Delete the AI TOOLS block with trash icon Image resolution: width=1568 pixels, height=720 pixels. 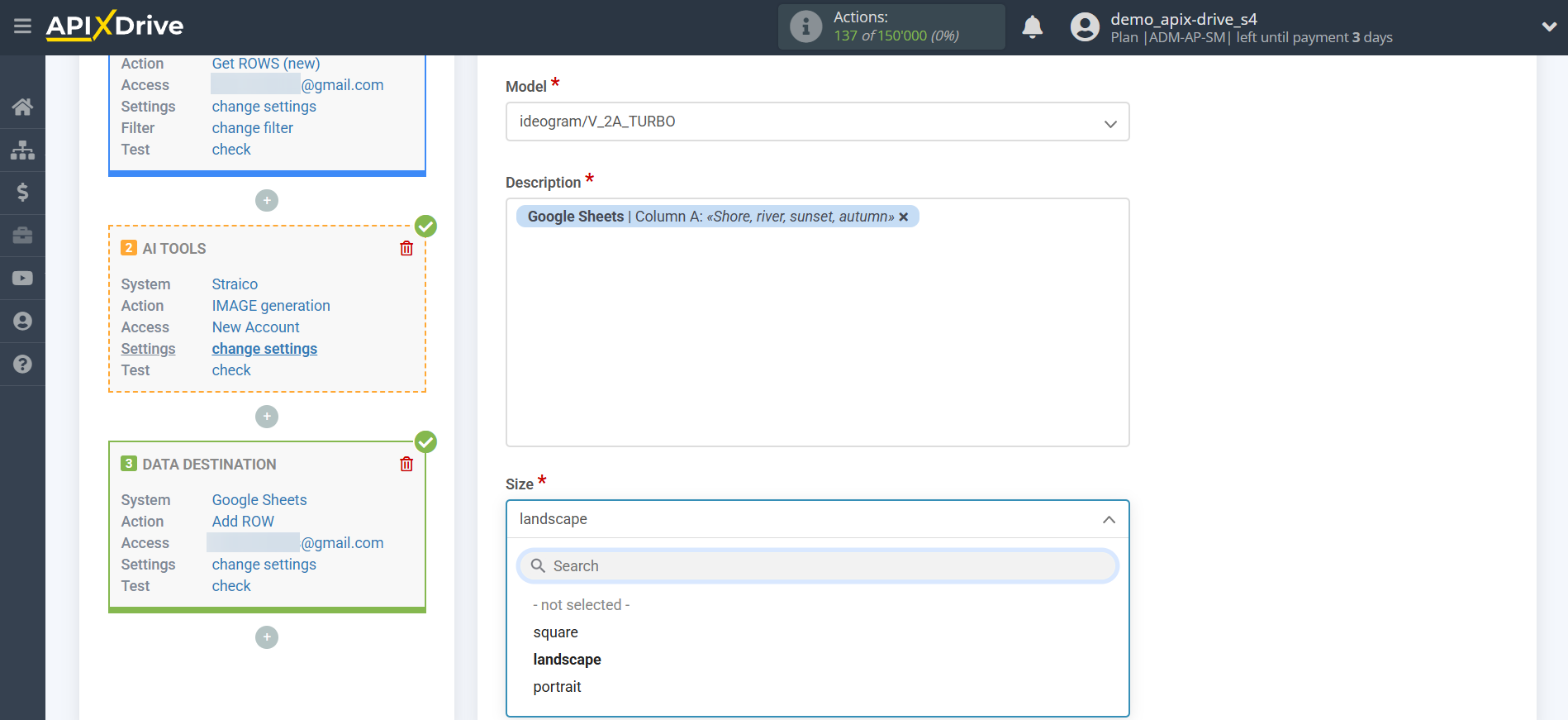click(x=406, y=249)
